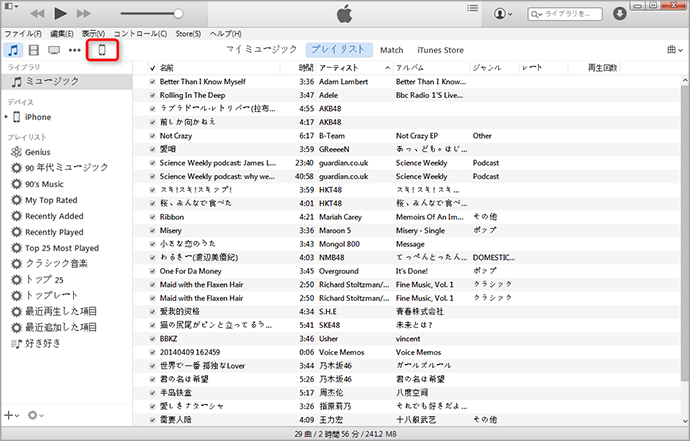Open クラシック音楽 playlist

pyautogui.click(x=56, y=264)
